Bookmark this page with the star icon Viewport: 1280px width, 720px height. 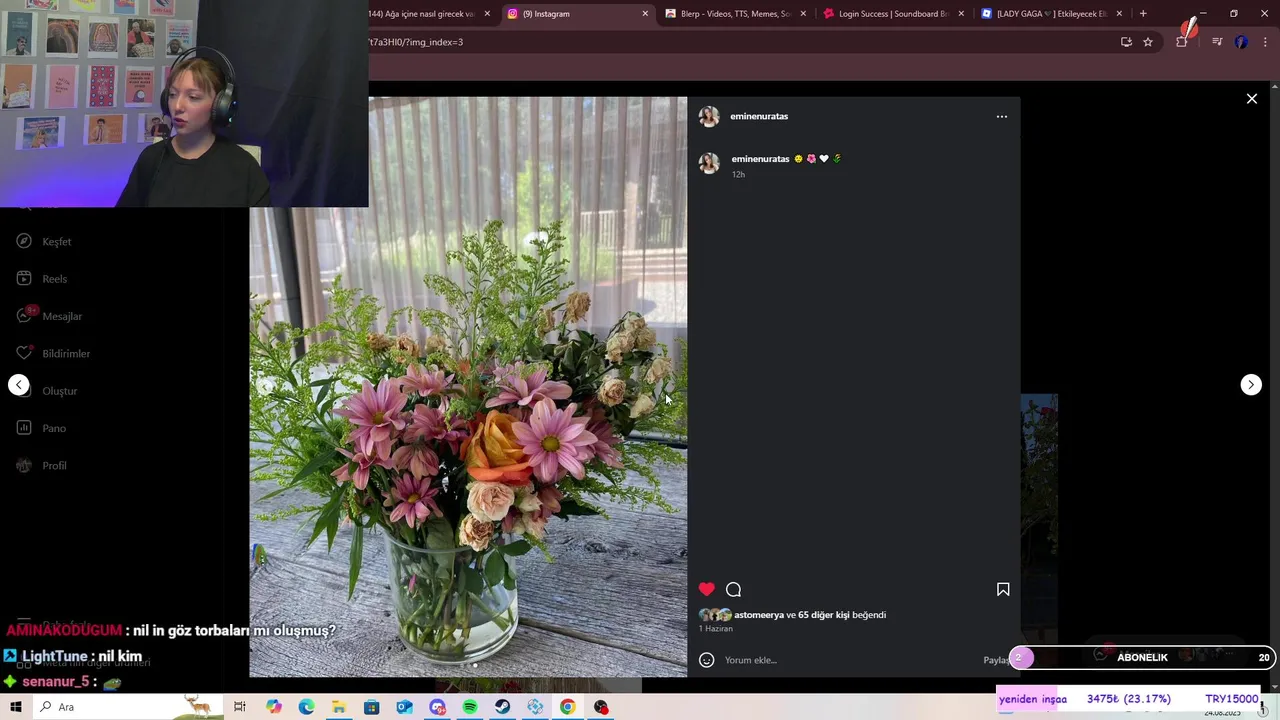click(x=1148, y=42)
